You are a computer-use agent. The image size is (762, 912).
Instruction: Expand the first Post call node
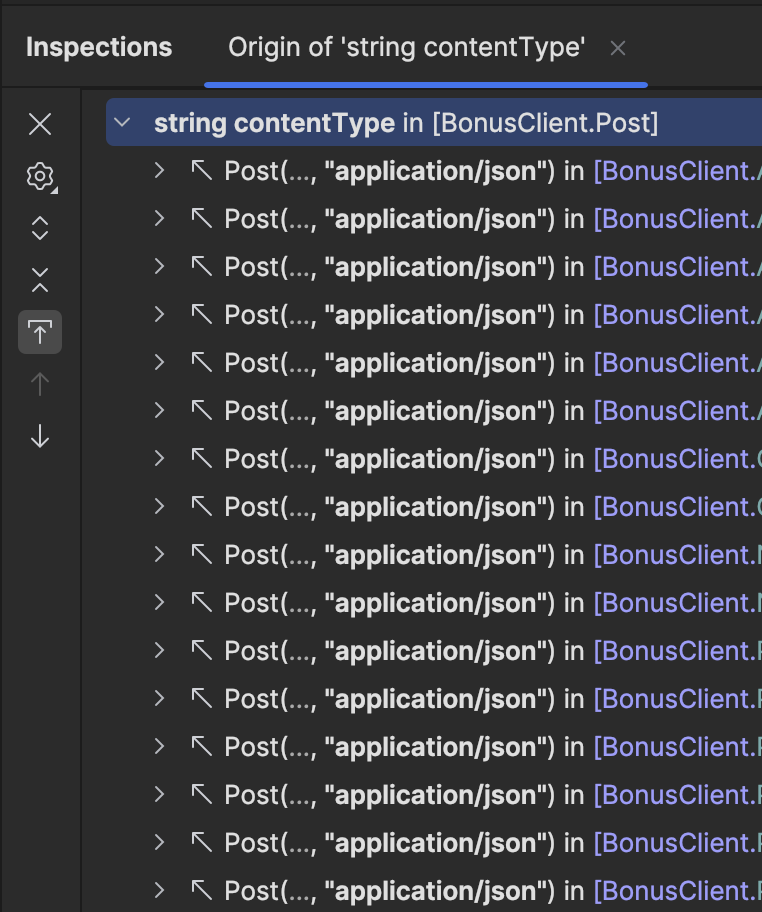coord(158,171)
